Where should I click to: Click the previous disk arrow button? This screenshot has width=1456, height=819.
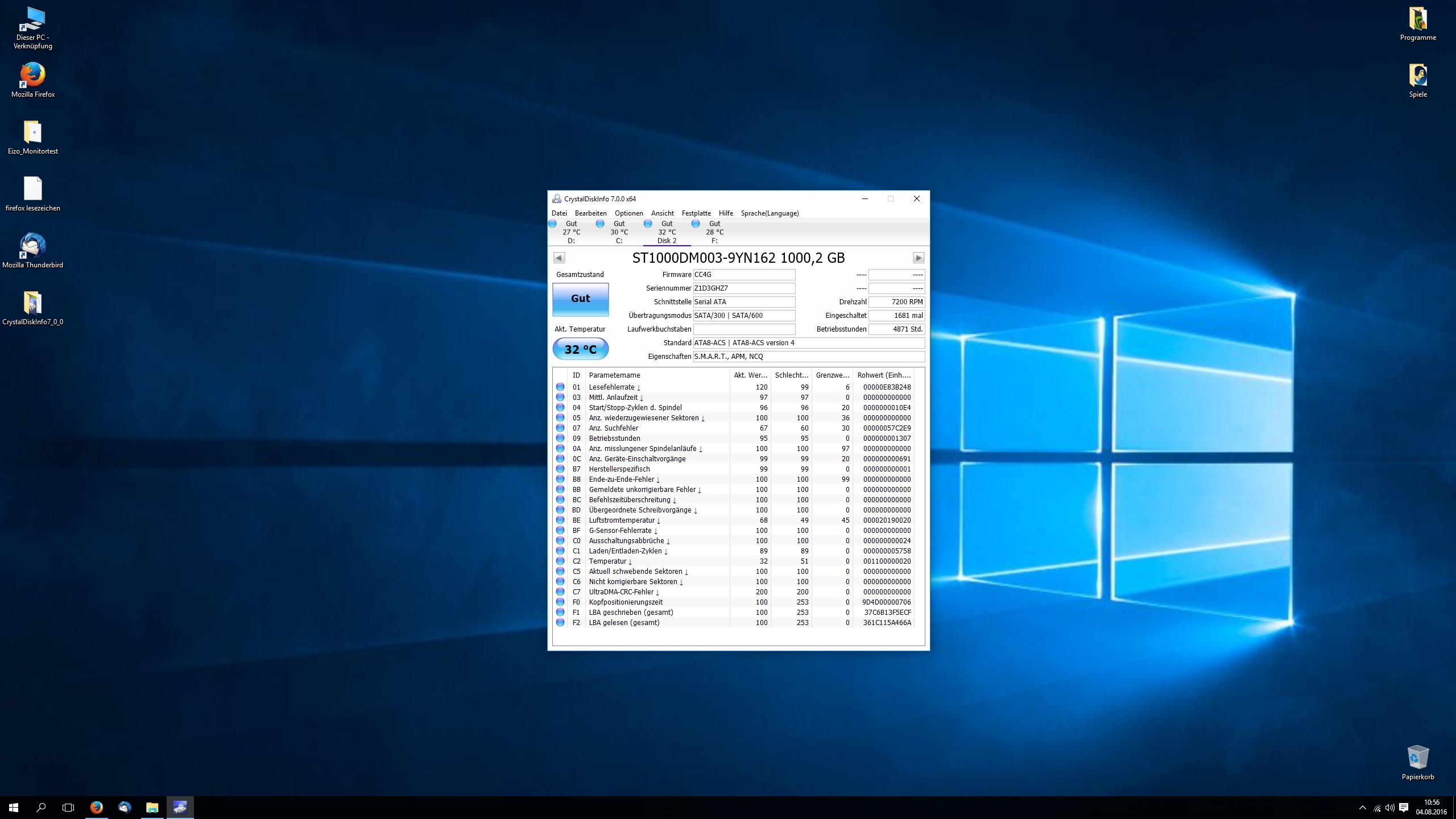pyautogui.click(x=559, y=258)
